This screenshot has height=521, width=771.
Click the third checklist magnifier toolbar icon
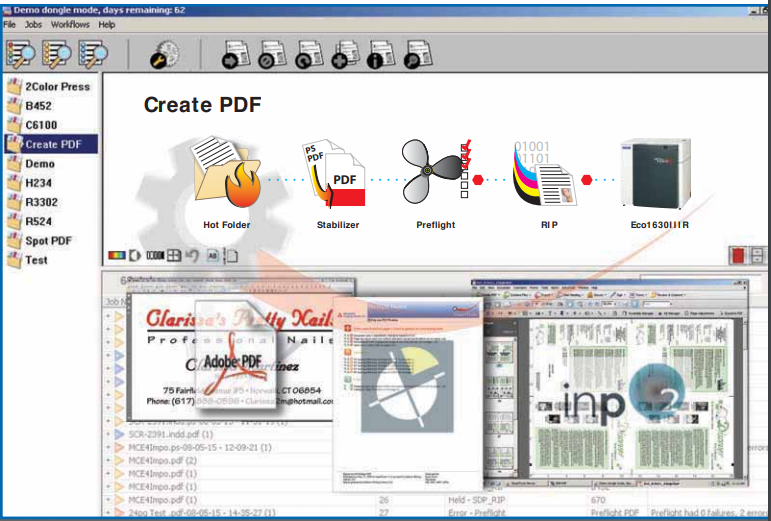click(93, 54)
